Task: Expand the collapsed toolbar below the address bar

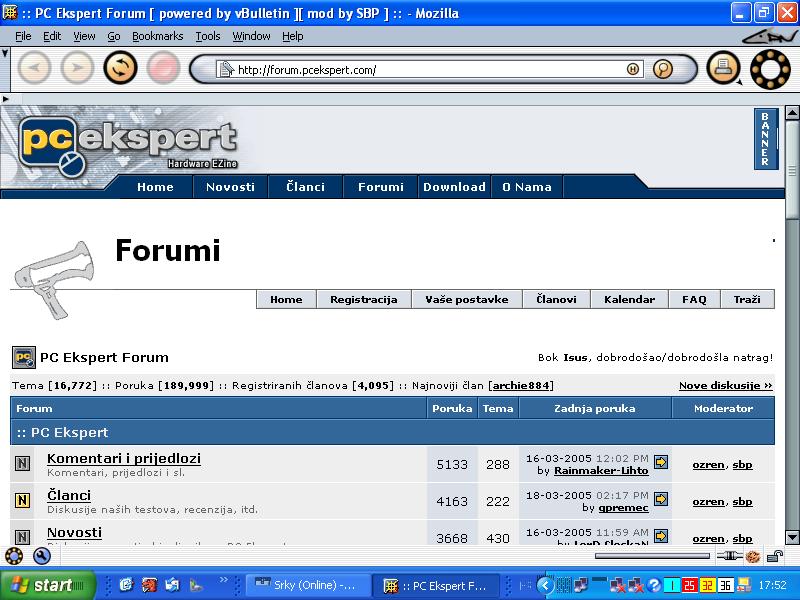Action: tap(6, 99)
